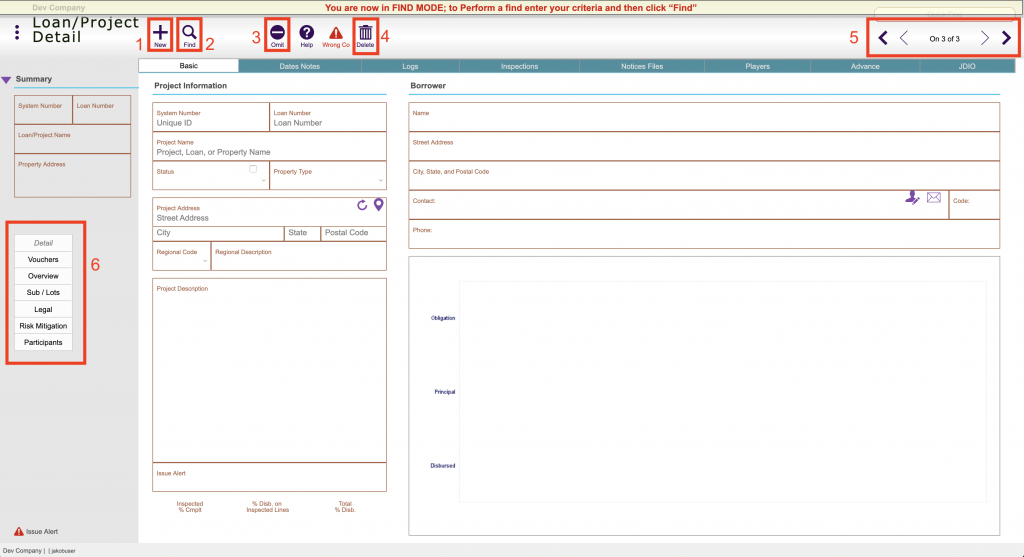Switch to the JDIO tab

(x=967, y=66)
